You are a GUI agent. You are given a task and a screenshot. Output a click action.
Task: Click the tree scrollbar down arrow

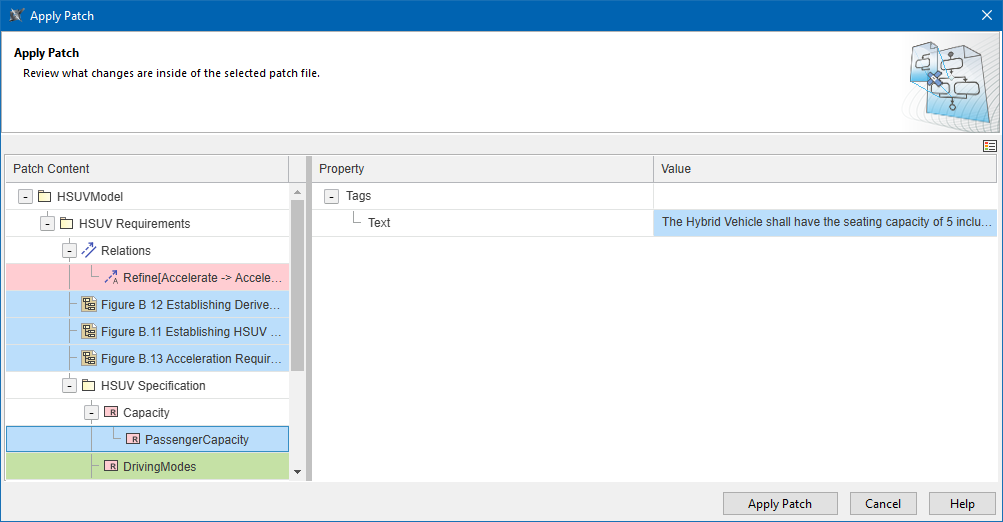(297, 470)
